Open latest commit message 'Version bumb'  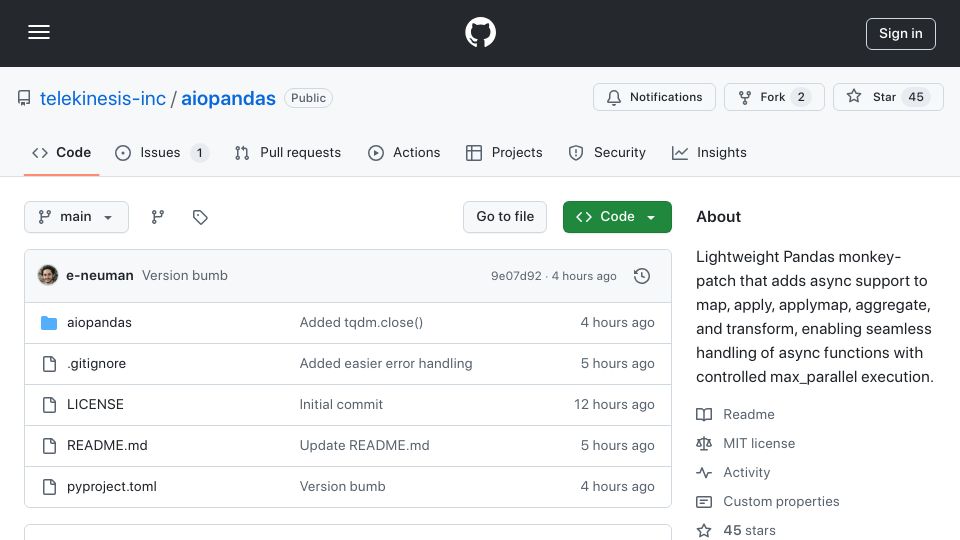pos(185,276)
